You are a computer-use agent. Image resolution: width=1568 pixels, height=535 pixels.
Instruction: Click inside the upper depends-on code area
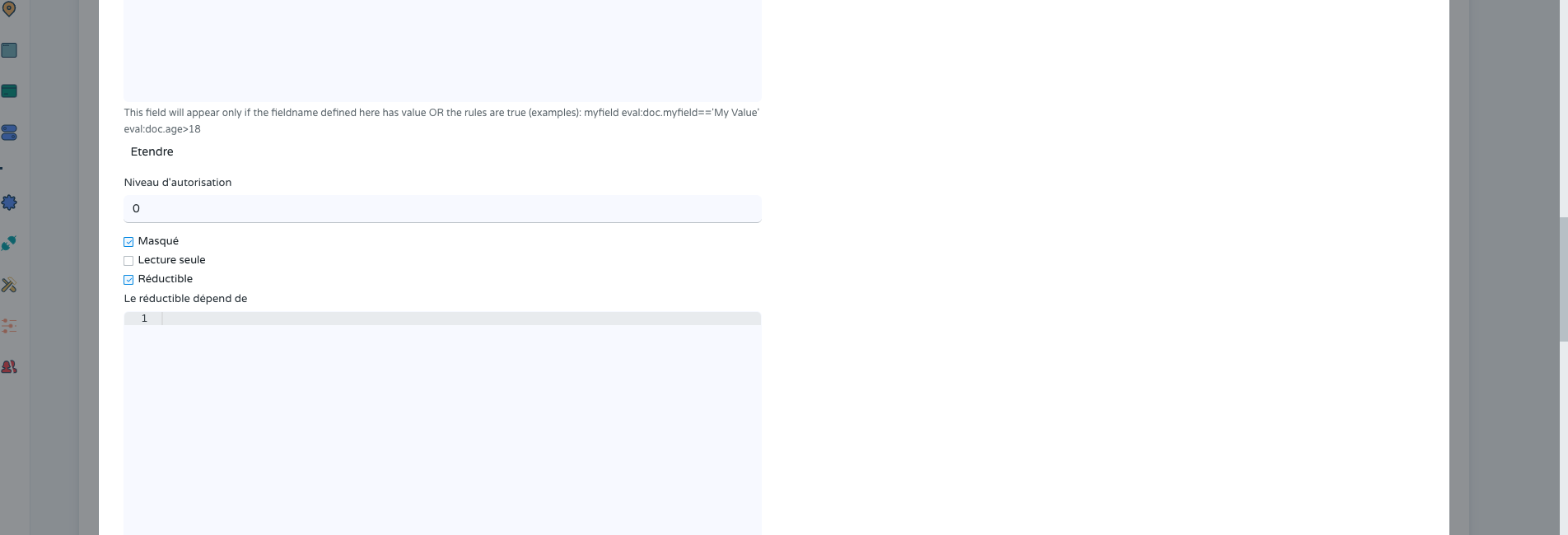(442, 49)
